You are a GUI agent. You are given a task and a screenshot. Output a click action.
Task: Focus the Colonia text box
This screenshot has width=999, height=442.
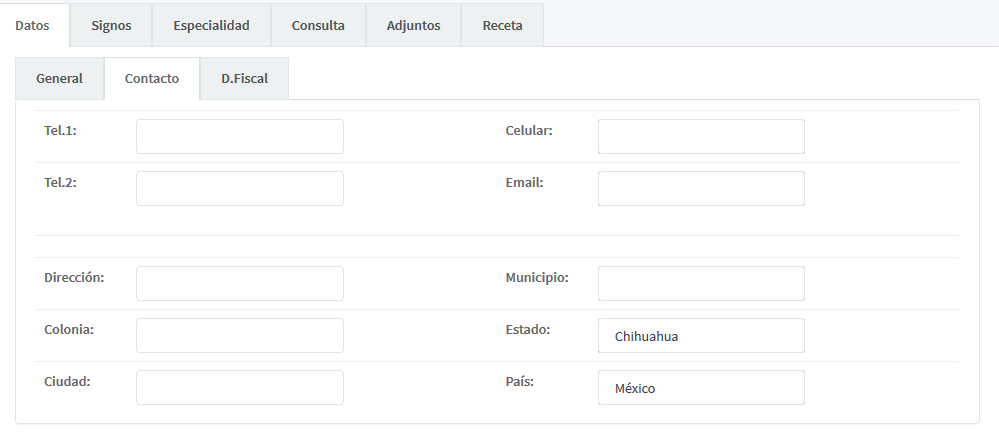(239, 336)
